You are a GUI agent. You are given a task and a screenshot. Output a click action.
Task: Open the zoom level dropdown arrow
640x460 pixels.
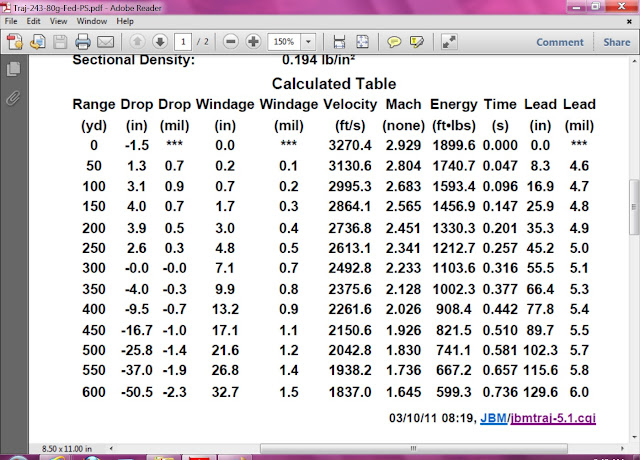308,42
